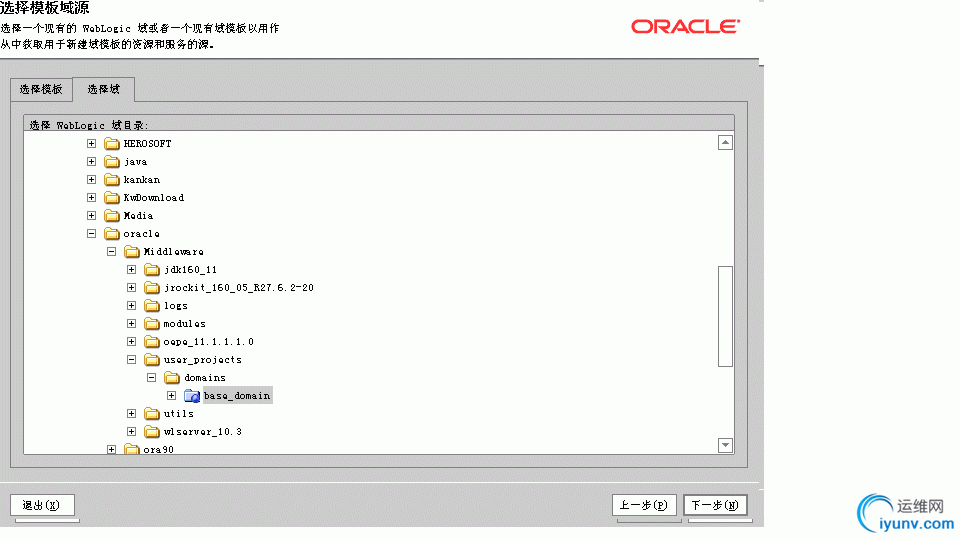Select the jrockit_160_05_R27.6.2-20 label
The image size is (960, 540).
239,288
